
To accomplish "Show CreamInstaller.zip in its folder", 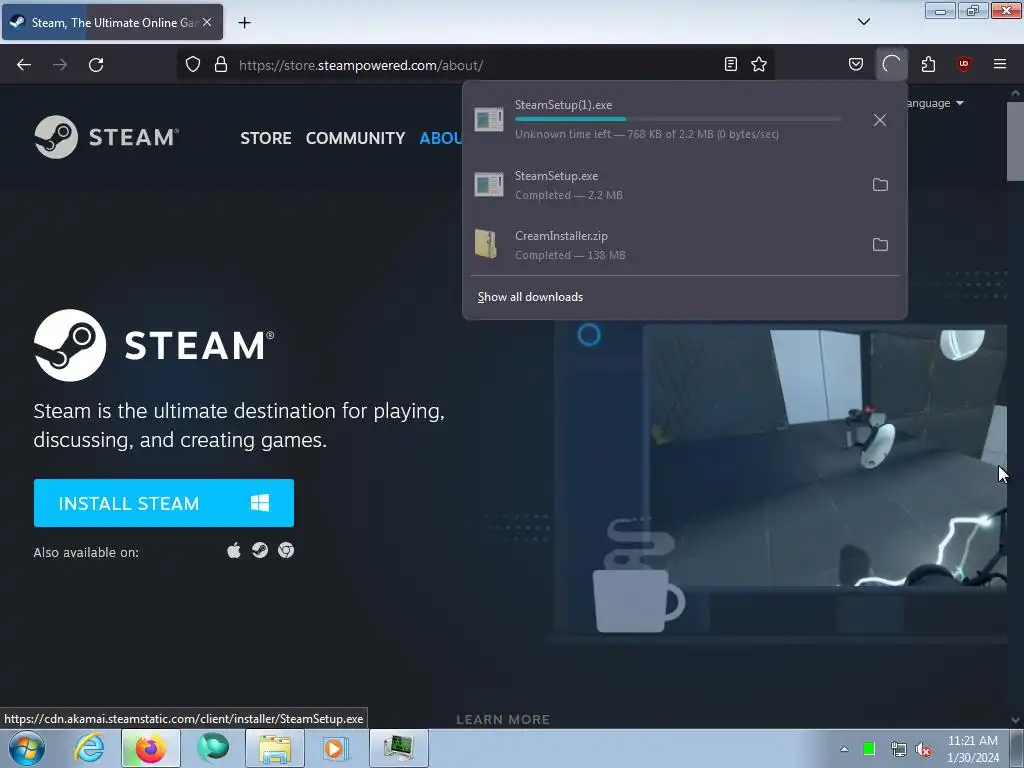I will (x=880, y=245).
